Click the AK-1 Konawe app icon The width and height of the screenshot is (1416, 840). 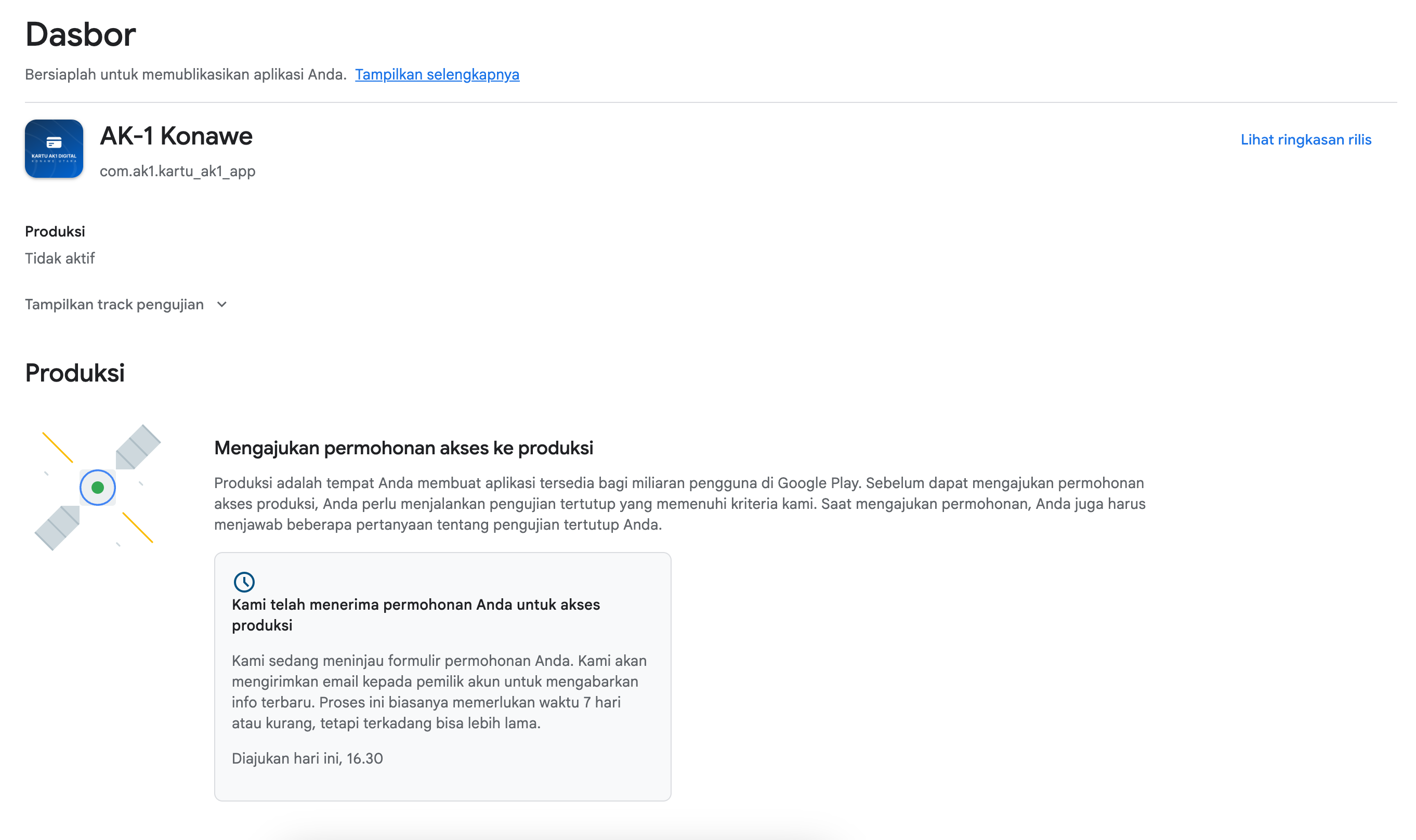[x=54, y=148]
